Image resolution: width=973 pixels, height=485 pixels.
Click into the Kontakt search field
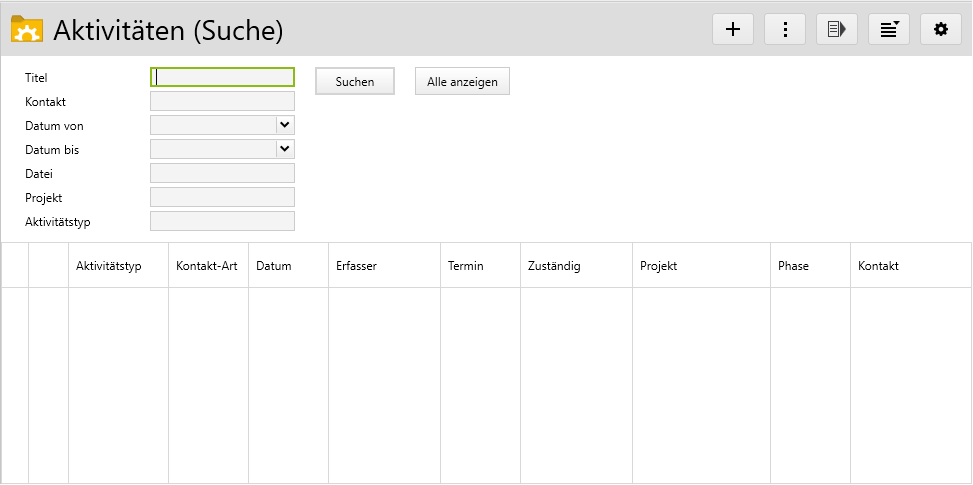[222, 101]
